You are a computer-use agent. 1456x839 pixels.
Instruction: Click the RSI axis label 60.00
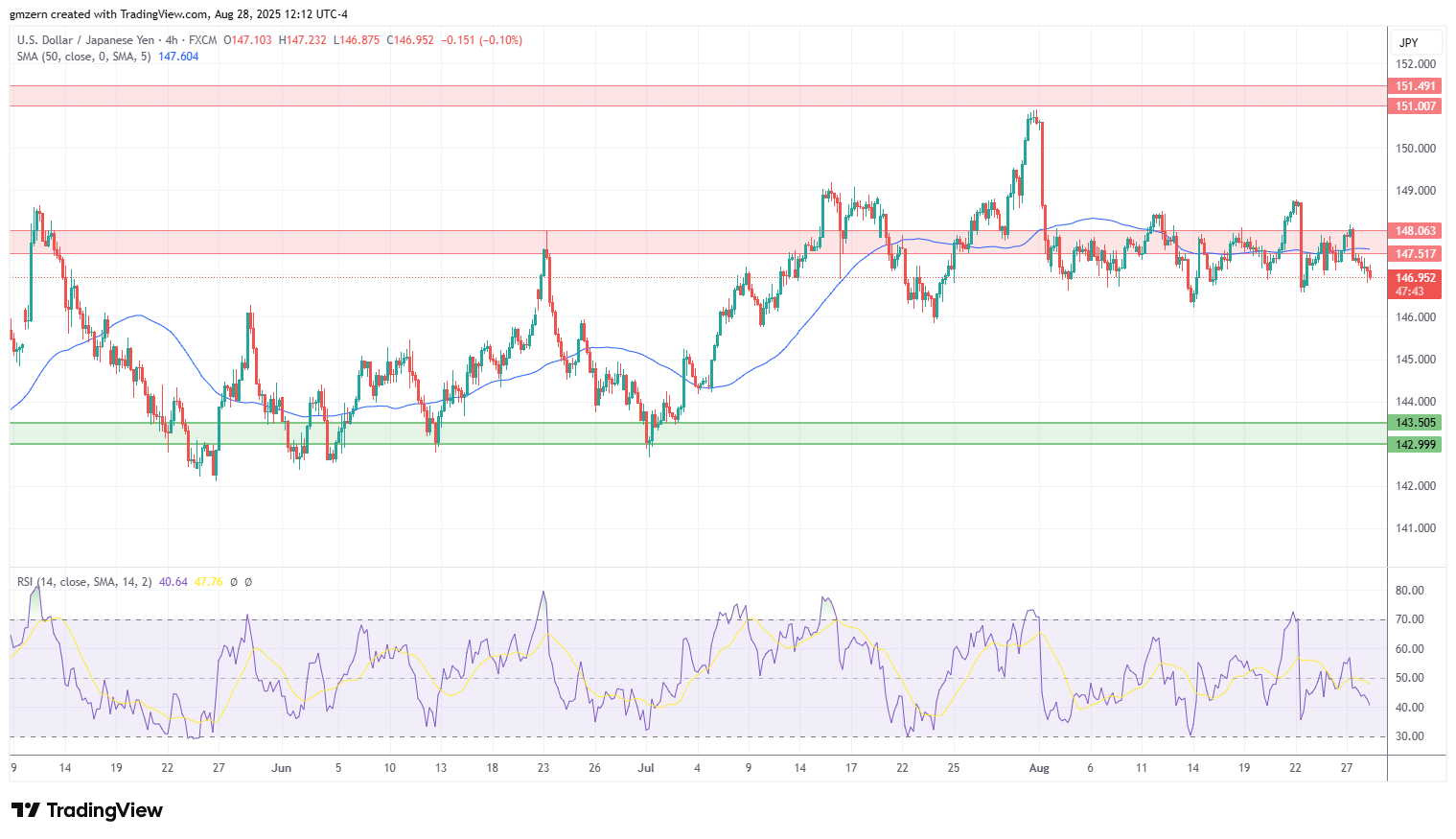(1409, 649)
